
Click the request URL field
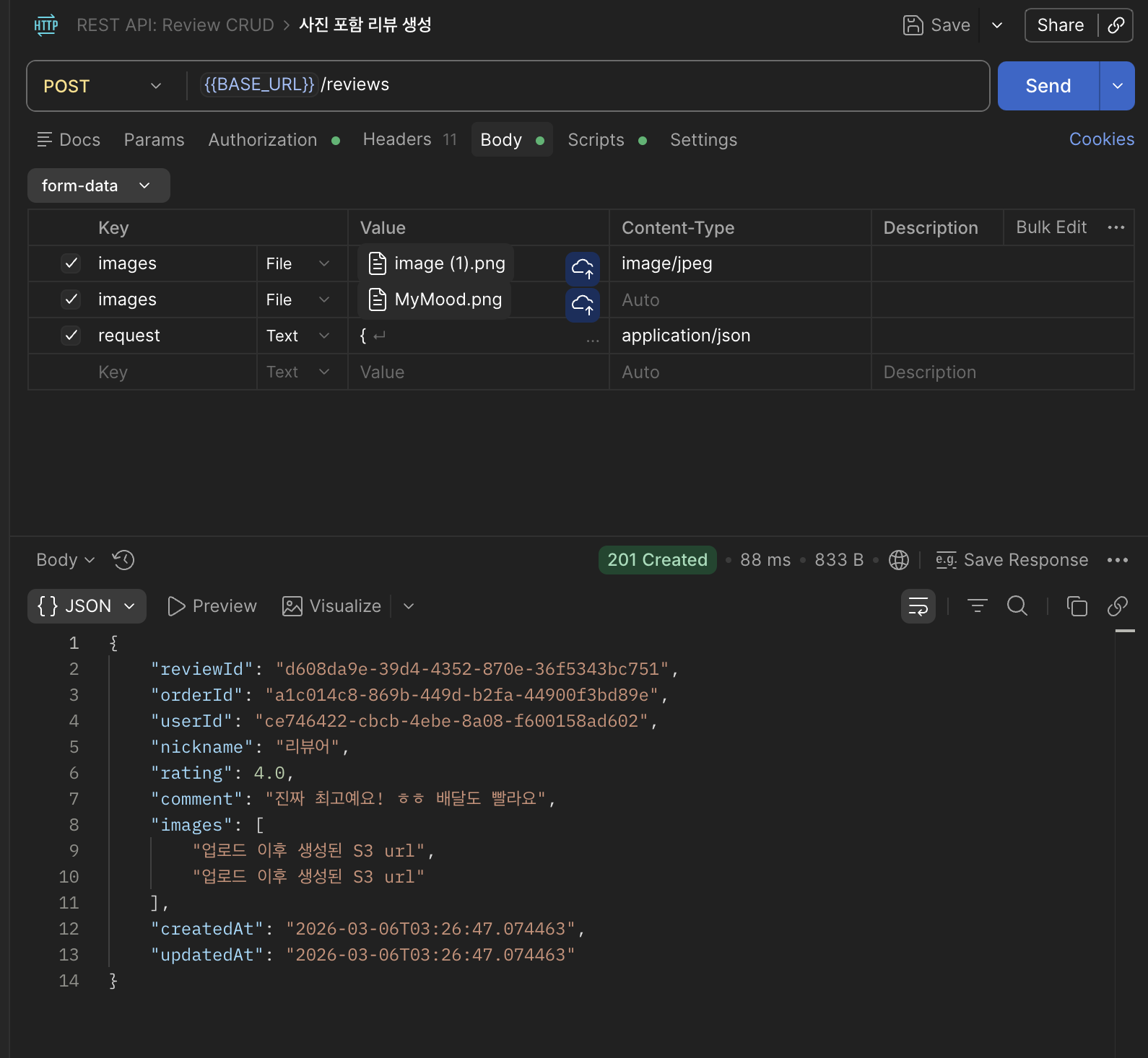coord(588,86)
